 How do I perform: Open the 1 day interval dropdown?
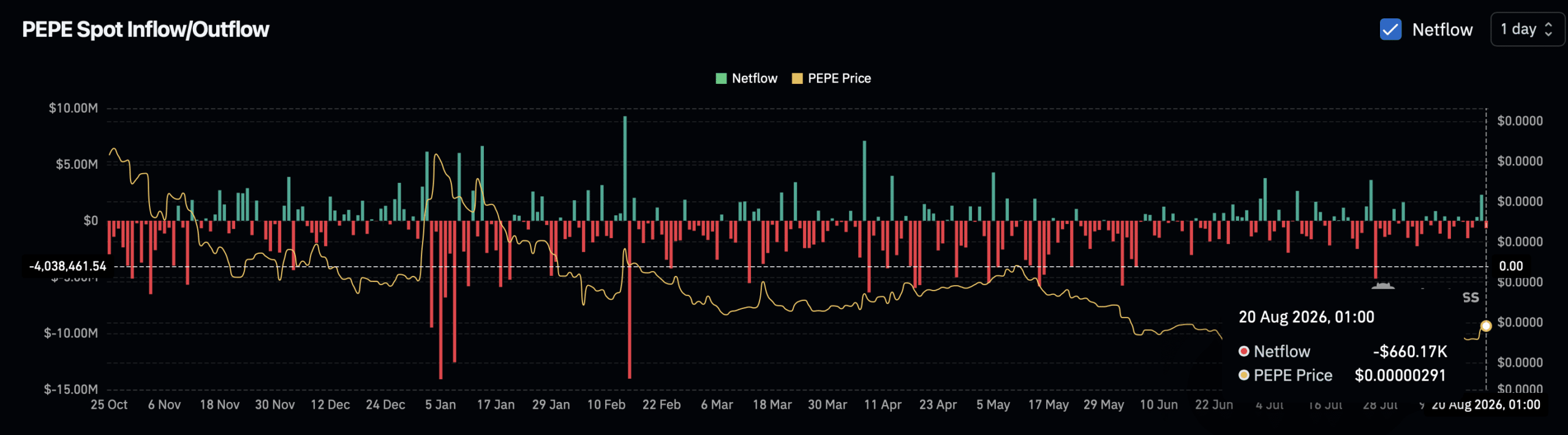pyautogui.click(x=1527, y=29)
